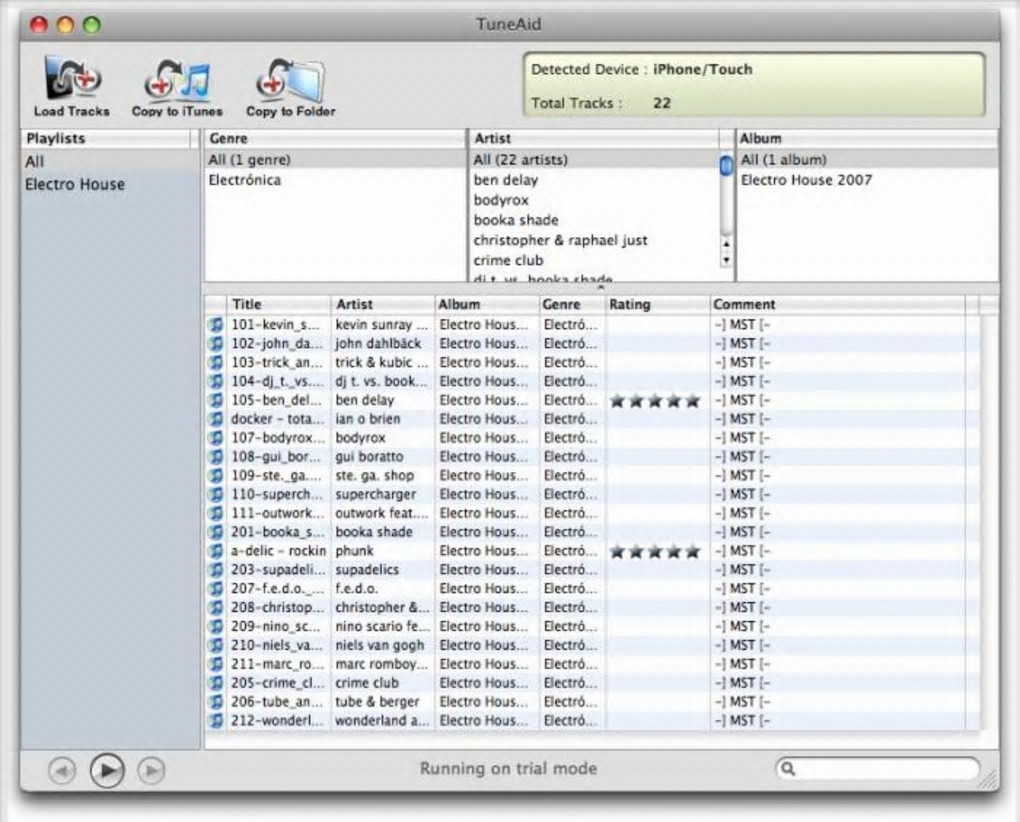1020x822 pixels.
Task: Select the 205-crime_cl track title
Action: pos(278,683)
